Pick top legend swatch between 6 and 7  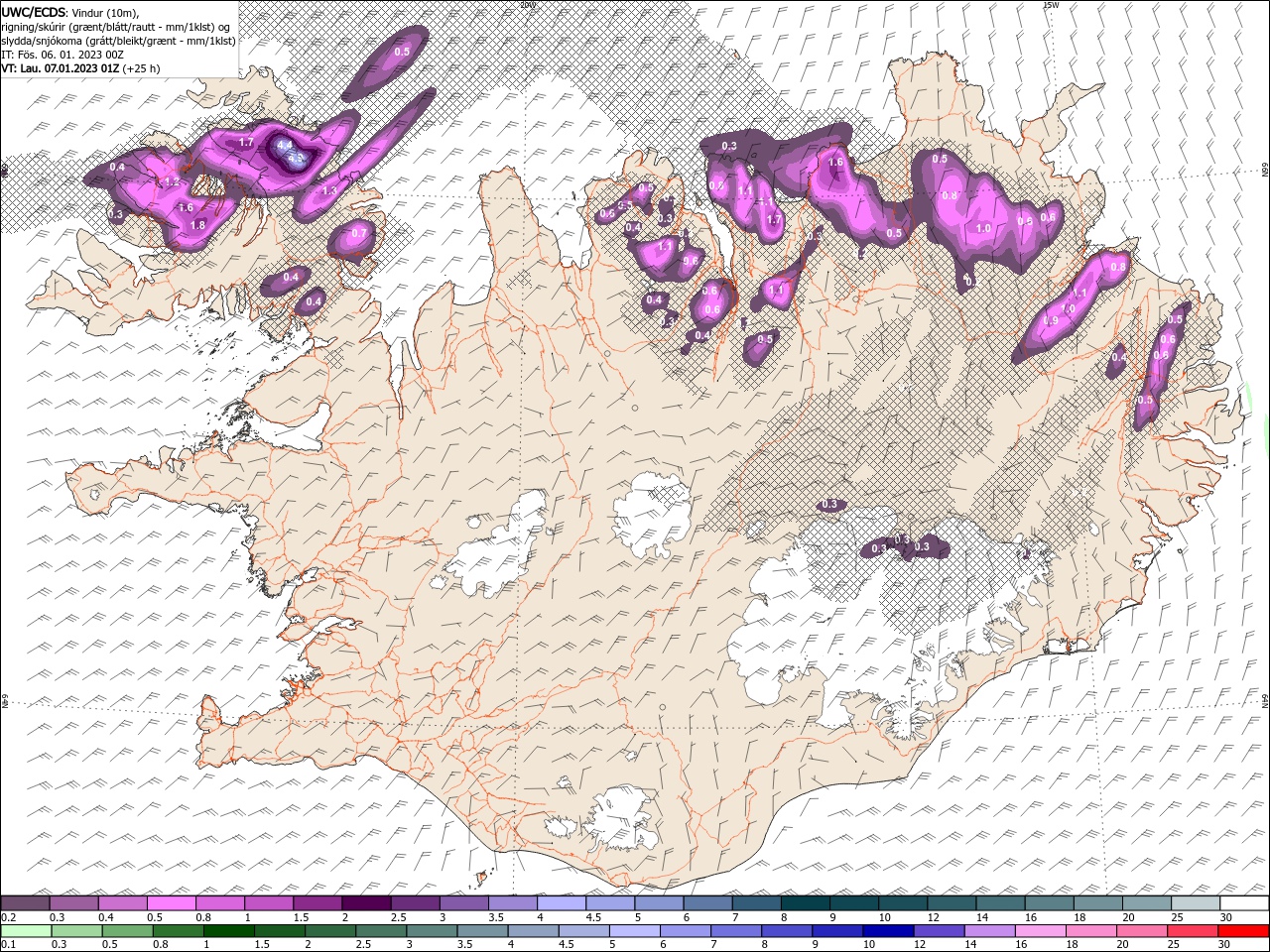(x=707, y=903)
